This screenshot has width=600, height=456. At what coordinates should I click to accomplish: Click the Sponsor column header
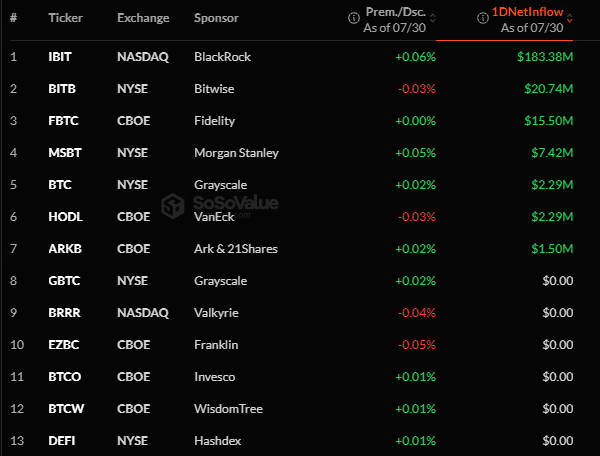tap(216, 18)
